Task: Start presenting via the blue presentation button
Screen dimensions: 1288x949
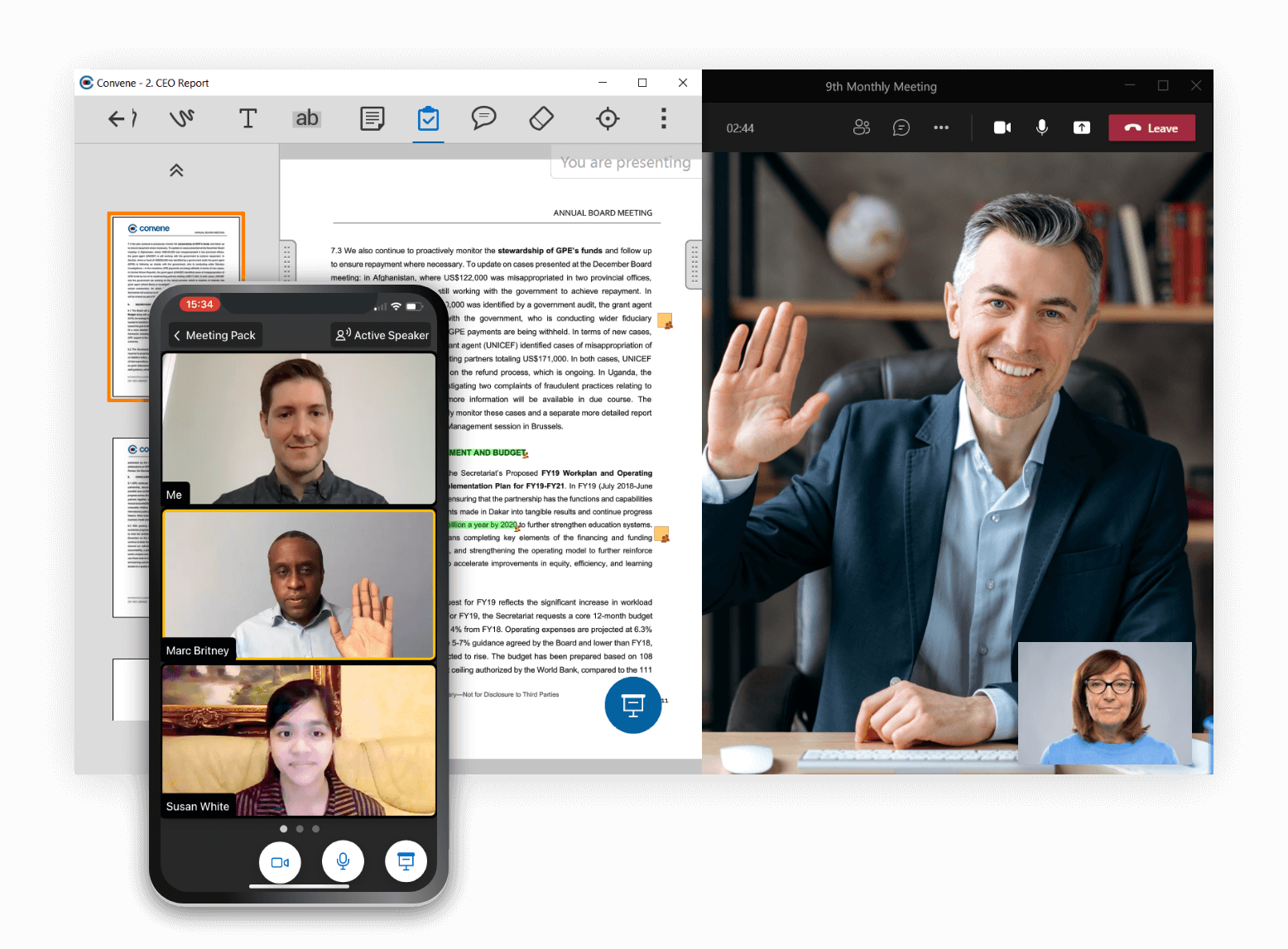Action: [x=633, y=705]
